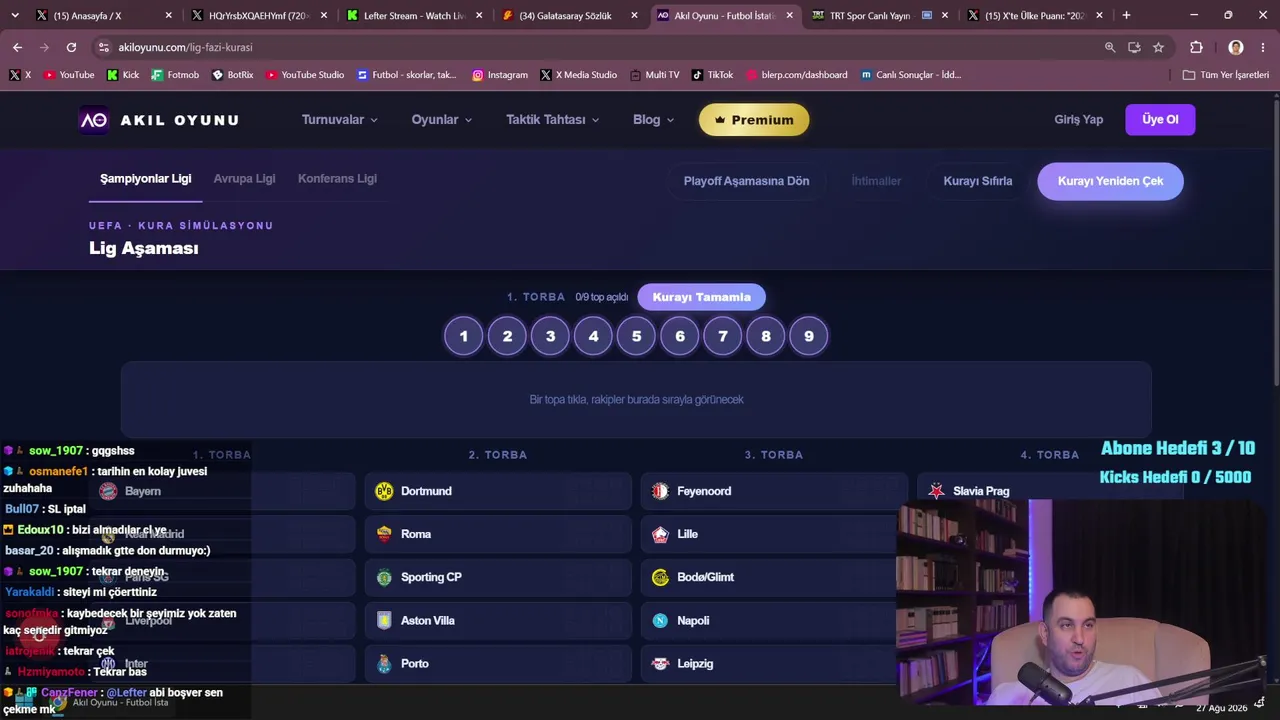Expand the Turnuvalar dropdown menu
This screenshot has height=720, width=1280.
click(x=340, y=120)
